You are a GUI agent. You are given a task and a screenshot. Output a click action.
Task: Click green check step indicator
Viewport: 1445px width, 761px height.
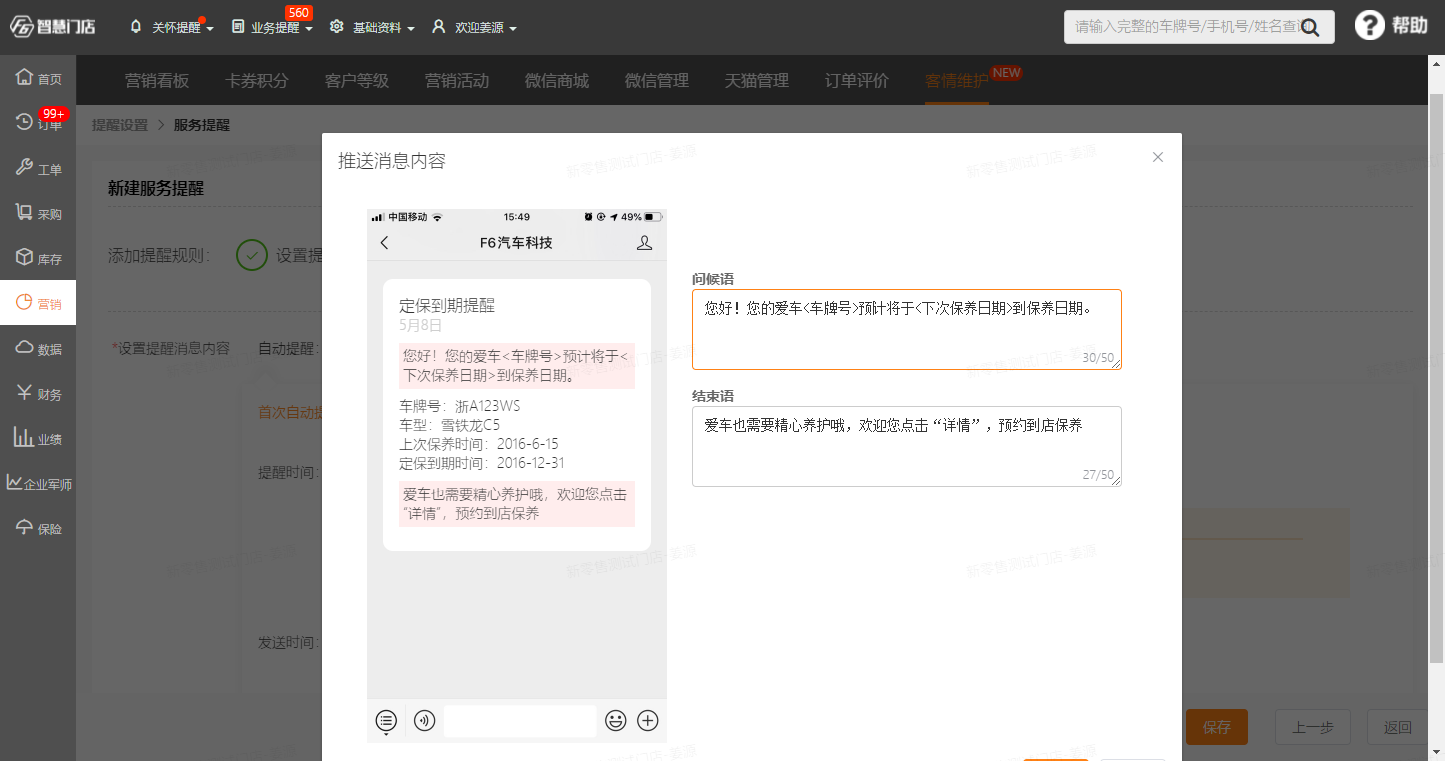point(252,255)
